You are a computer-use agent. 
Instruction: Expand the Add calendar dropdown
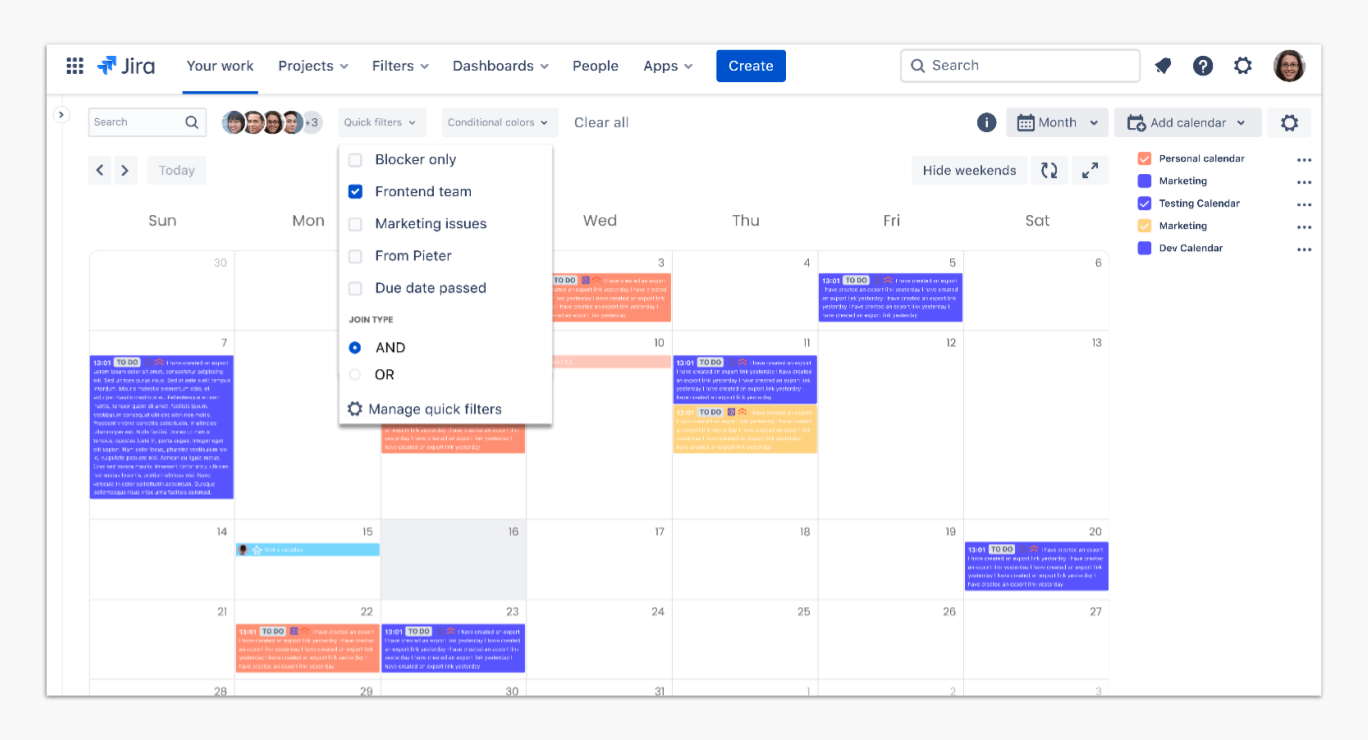tap(1187, 122)
